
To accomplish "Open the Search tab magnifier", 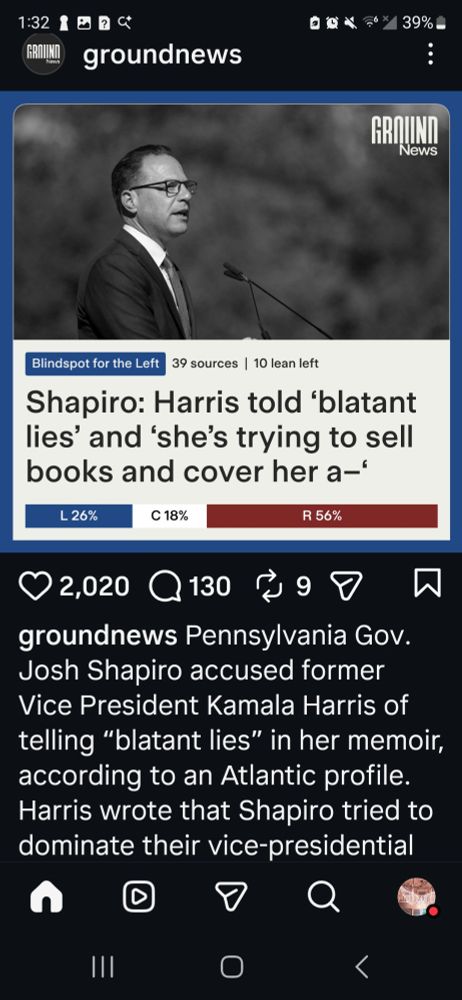I will pos(323,898).
